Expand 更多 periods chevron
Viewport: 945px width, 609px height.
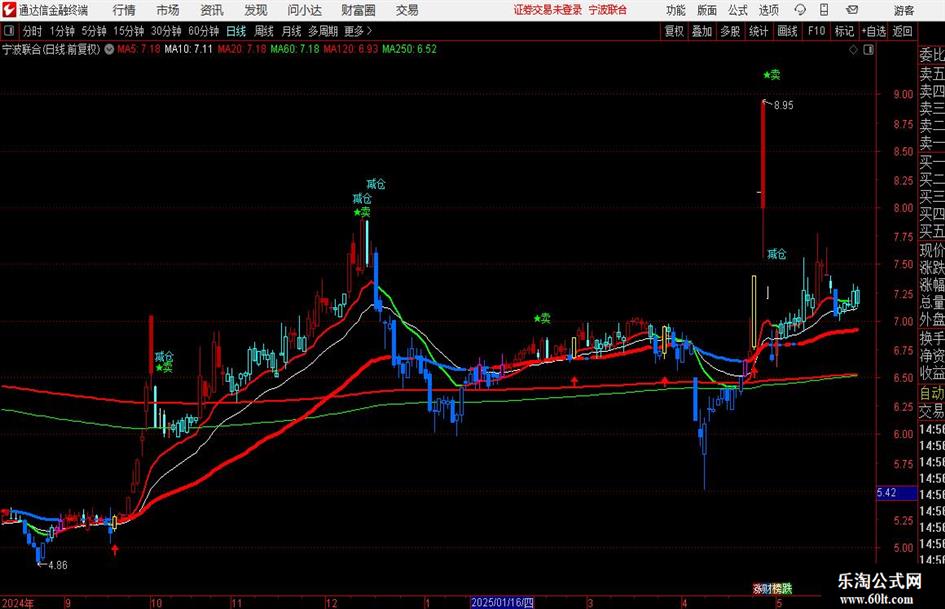pyautogui.click(x=369, y=31)
